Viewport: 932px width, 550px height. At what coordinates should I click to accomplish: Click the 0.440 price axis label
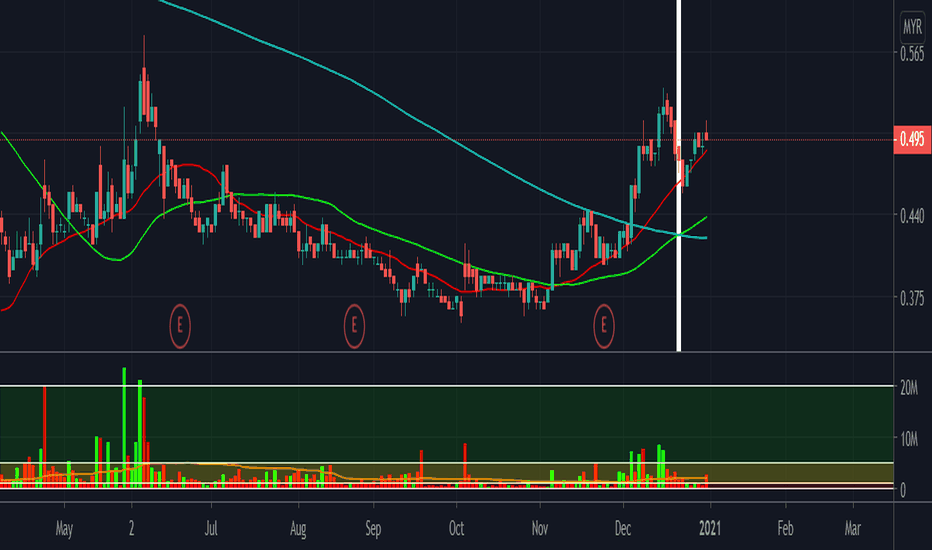[x=912, y=216]
